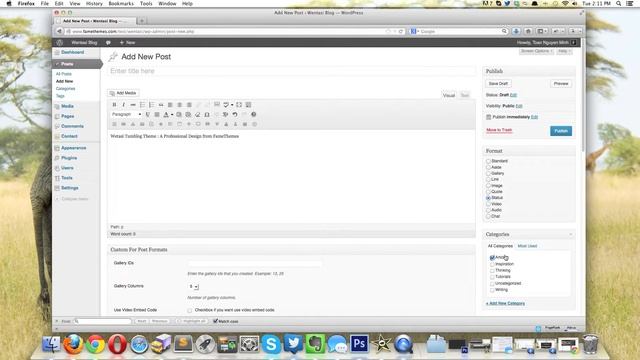Toggle the spellchecker in the editor toolbar
The image size is (640, 360).
(x=226, y=105)
